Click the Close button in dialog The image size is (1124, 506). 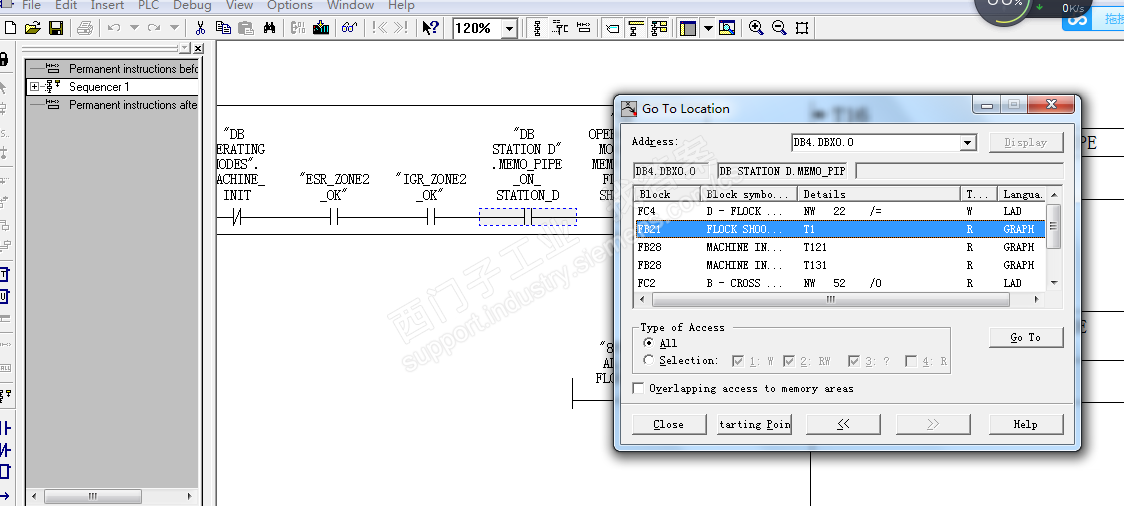coord(668,424)
